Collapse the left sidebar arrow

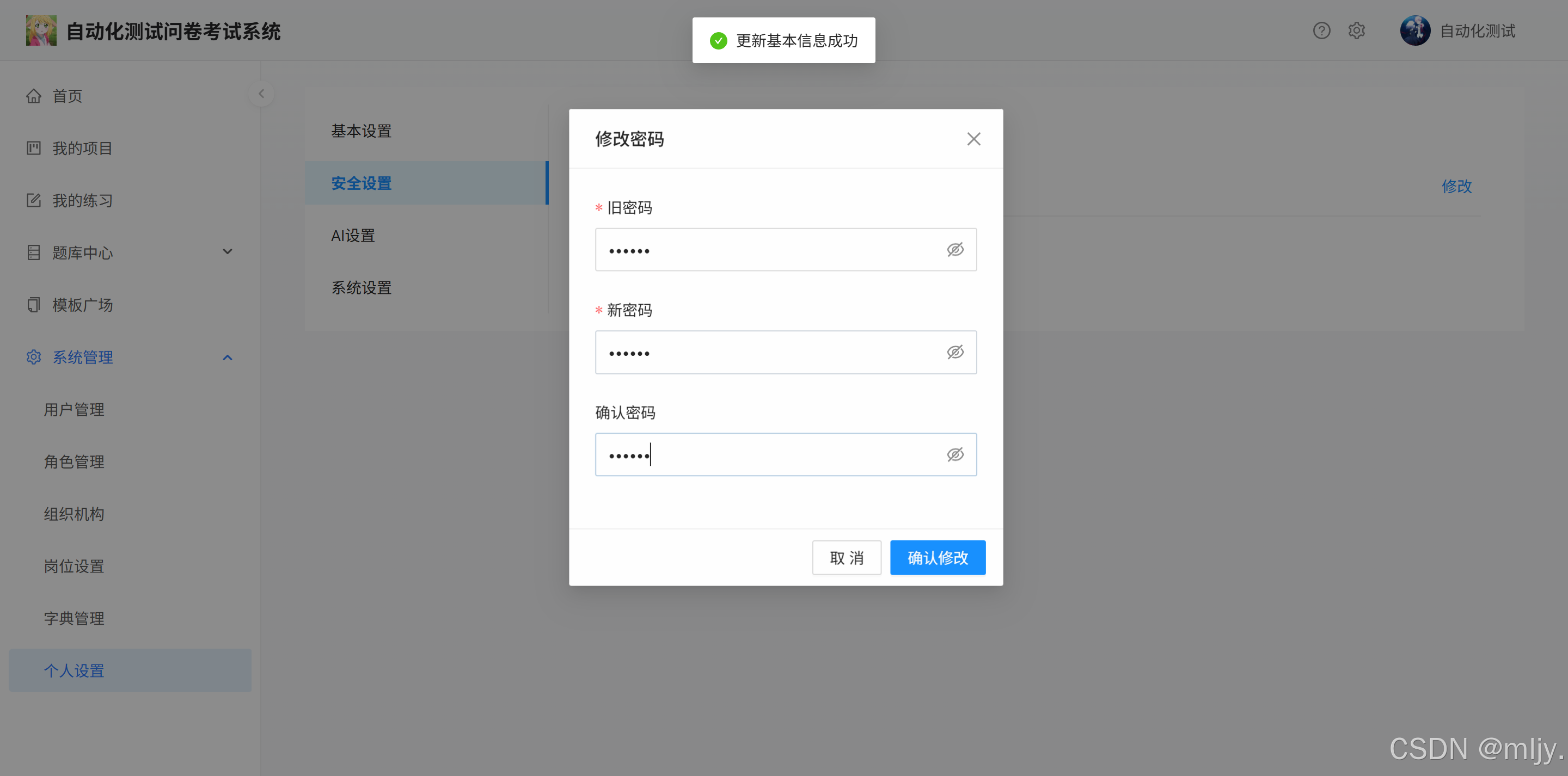point(261,94)
